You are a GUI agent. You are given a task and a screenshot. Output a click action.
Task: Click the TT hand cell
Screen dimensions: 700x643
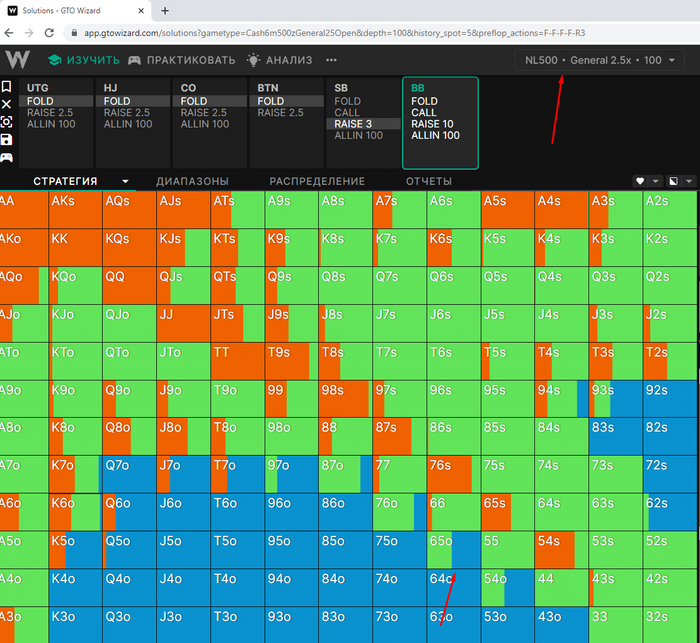238,361
